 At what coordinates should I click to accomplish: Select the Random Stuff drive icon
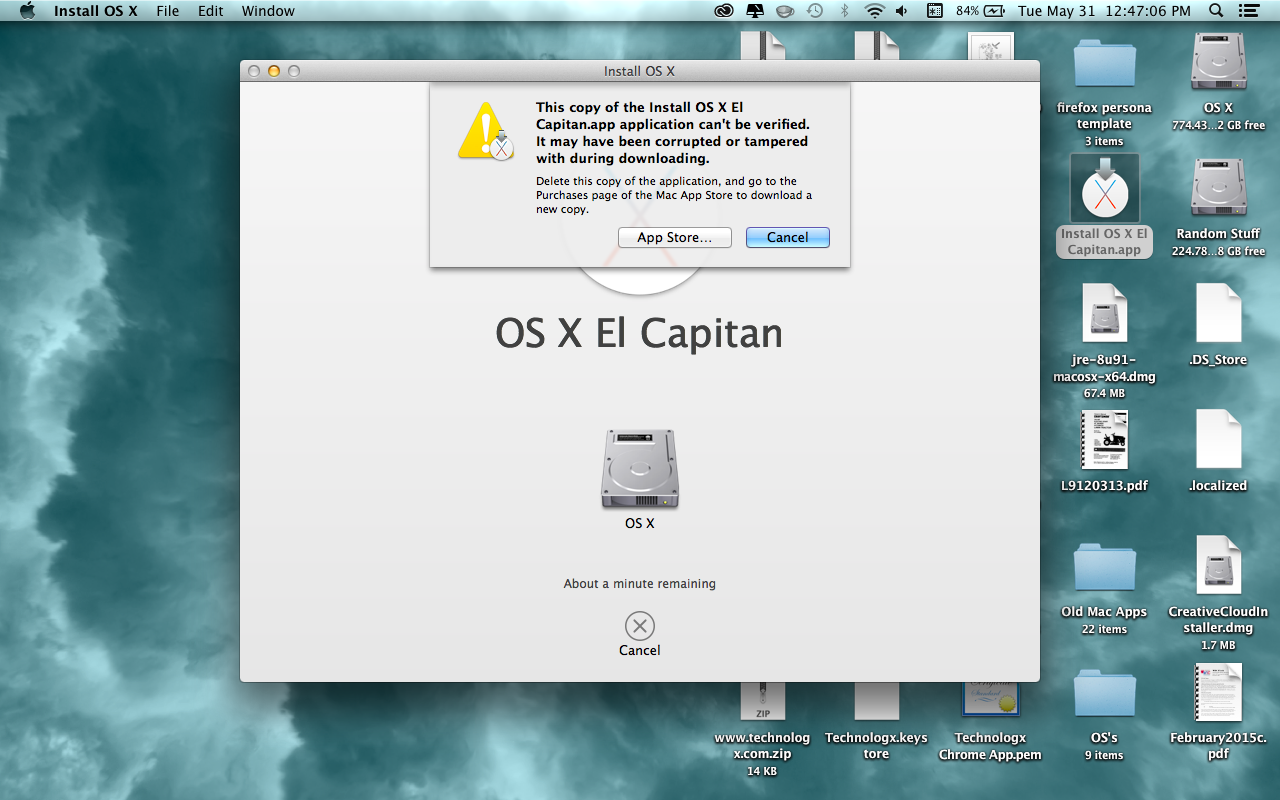click(x=1218, y=188)
